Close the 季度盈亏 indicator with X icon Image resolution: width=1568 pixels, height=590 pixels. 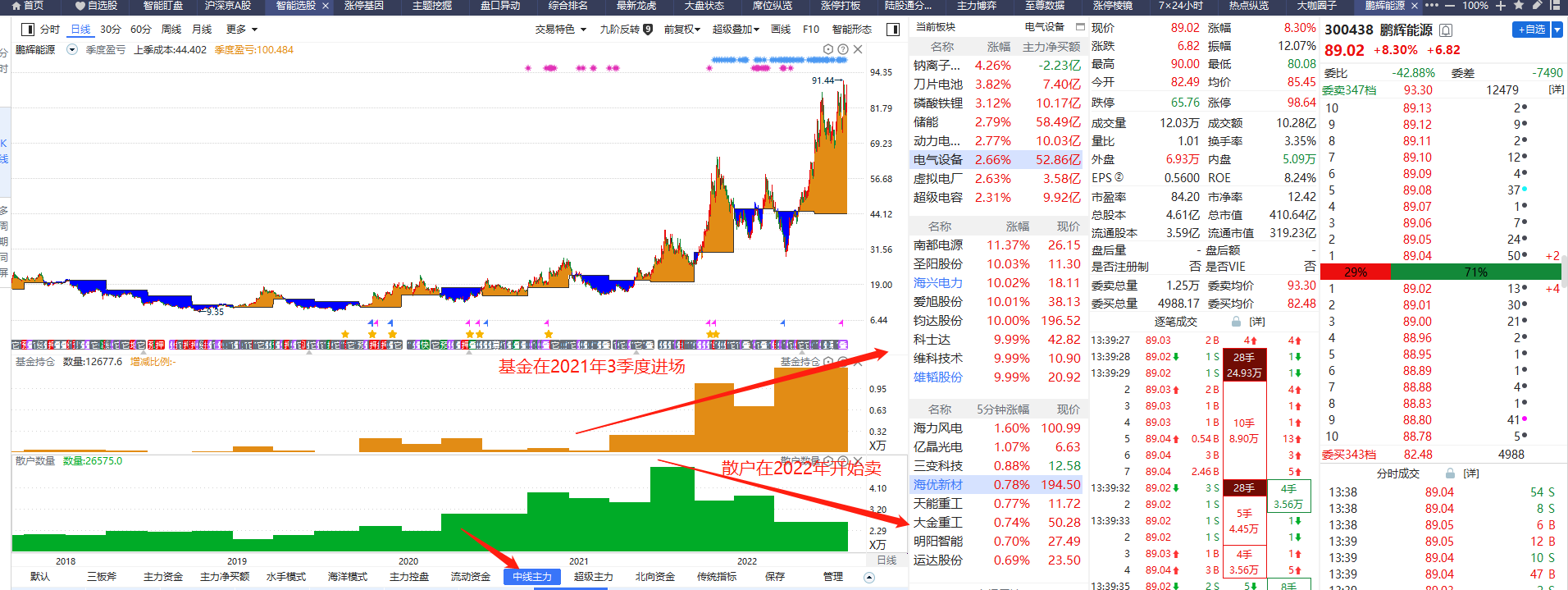(858, 49)
